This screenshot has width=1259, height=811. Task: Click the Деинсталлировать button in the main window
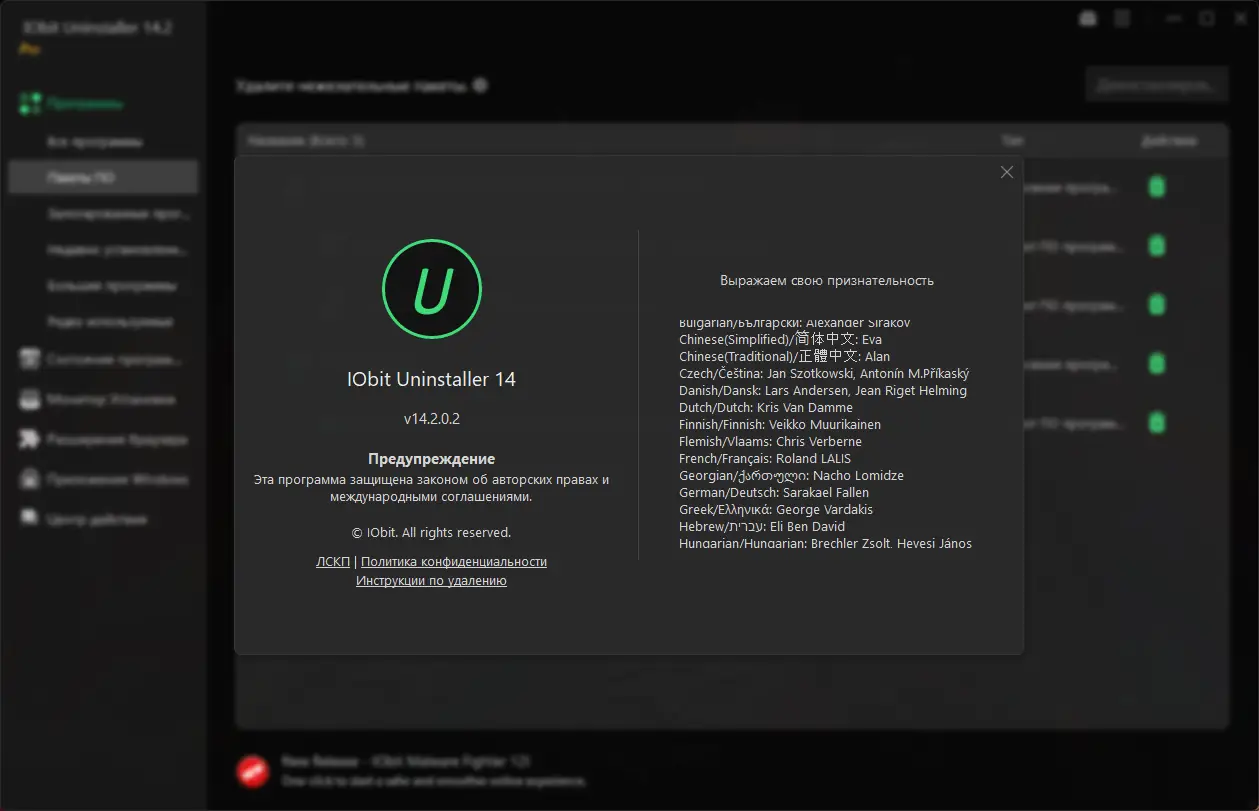click(1157, 85)
